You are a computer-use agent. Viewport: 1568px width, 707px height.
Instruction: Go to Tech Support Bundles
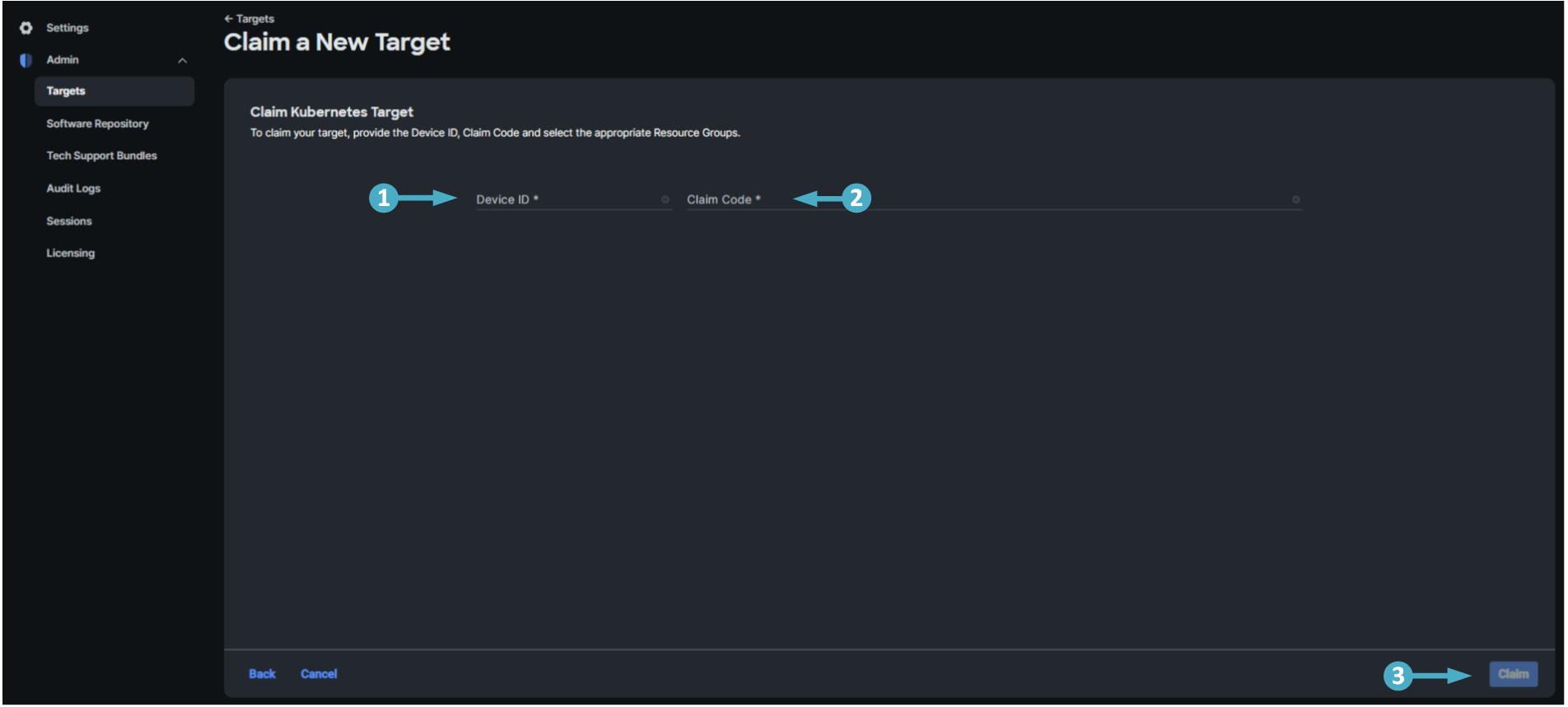101,156
